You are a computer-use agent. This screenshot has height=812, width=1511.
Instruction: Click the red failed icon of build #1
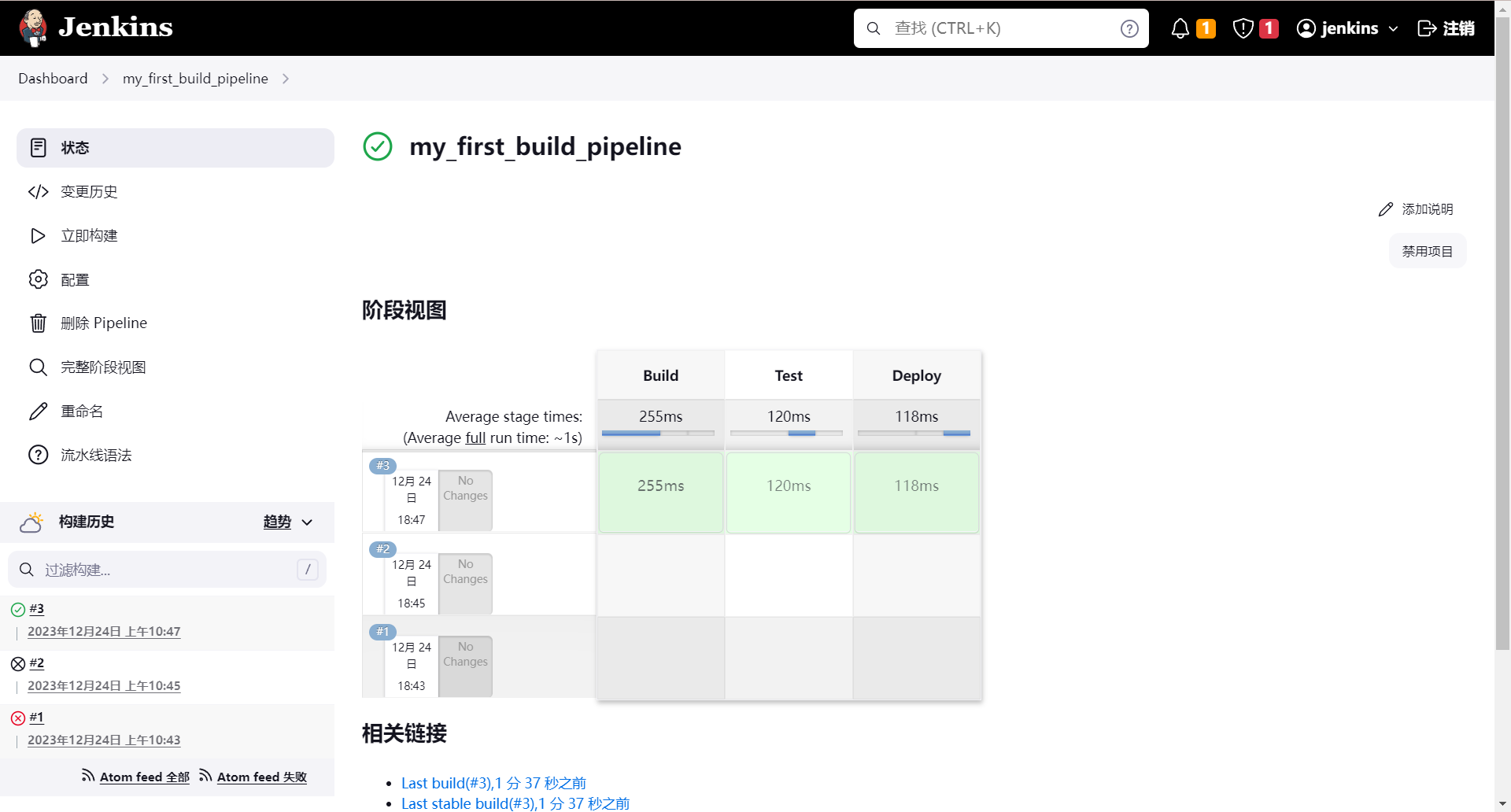[x=18, y=718]
